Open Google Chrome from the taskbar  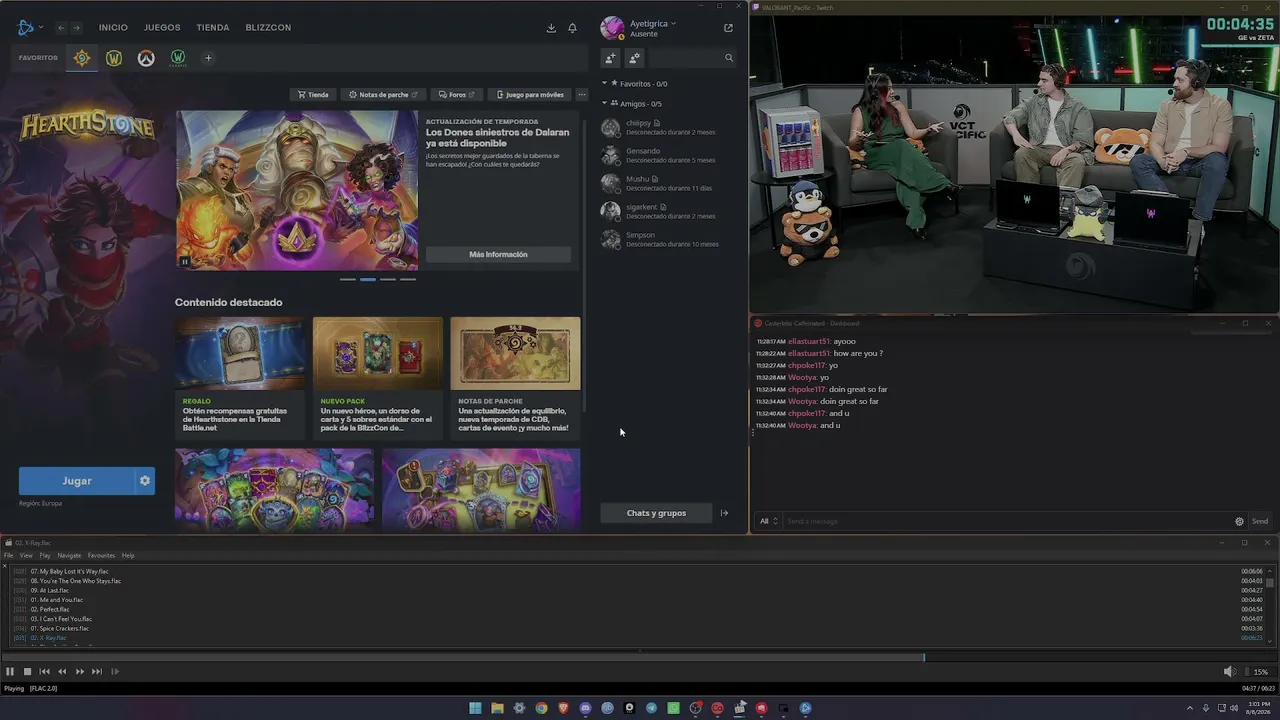tap(541, 708)
